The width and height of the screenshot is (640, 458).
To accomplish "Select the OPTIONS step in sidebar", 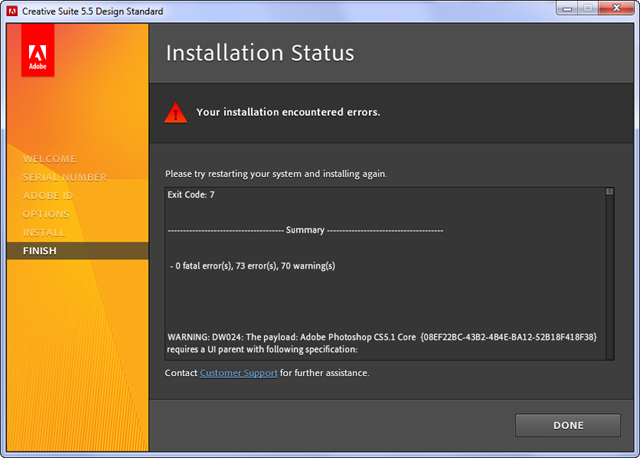I will pos(46,214).
